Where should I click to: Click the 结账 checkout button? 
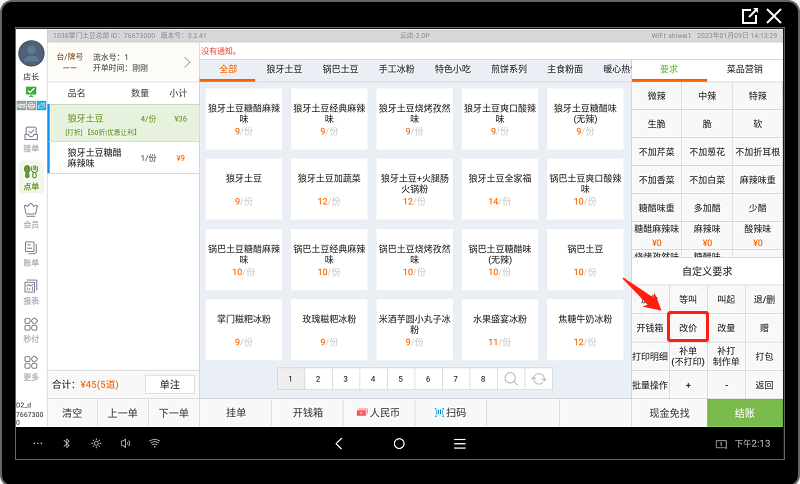[745, 413]
